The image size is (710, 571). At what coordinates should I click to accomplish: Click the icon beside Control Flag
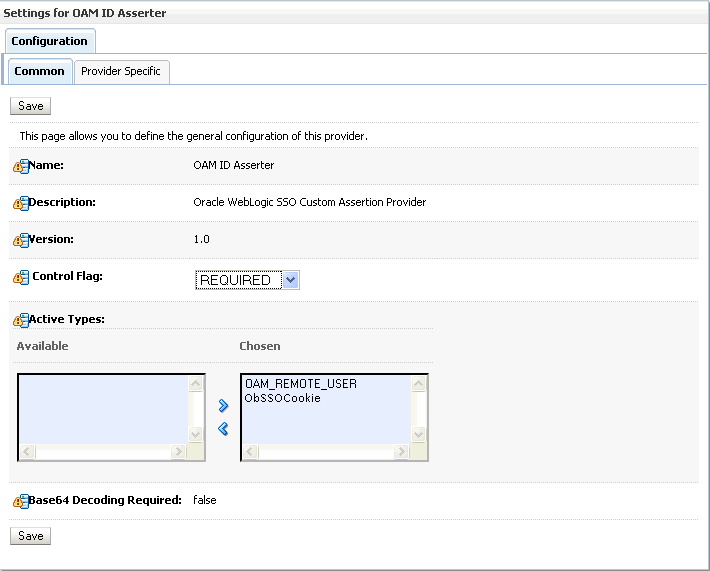click(x=20, y=277)
